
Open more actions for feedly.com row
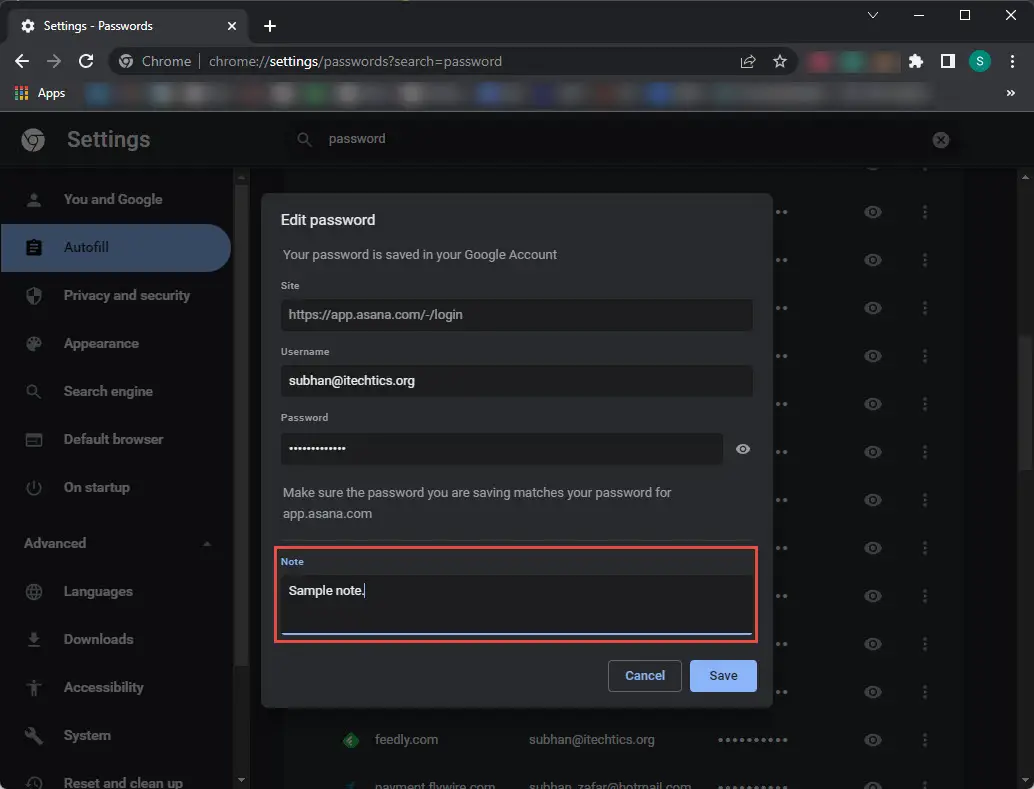[925, 740]
